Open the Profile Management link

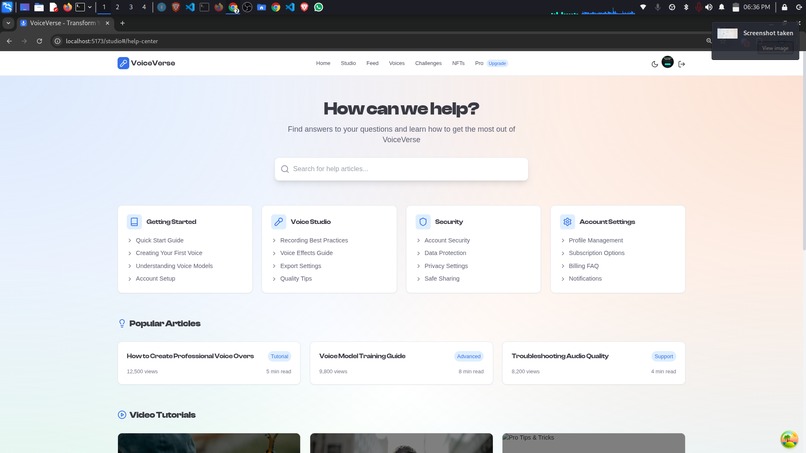tap(595, 240)
